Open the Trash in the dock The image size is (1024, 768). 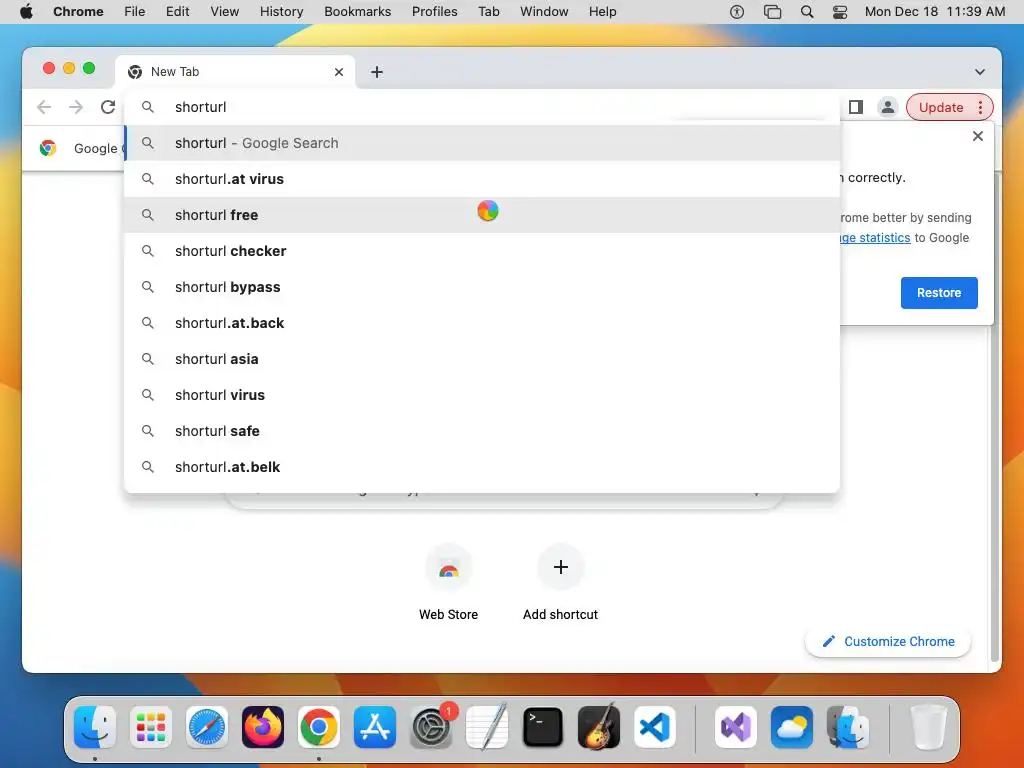(928, 727)
